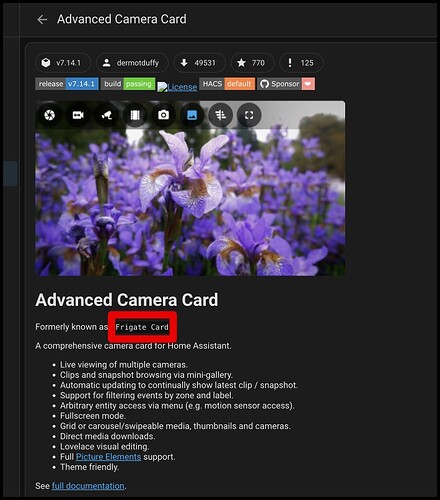This screenshot has width=440, height=500.
Task: Click the 770 stars chip
Action: pyautogui.click(x=252, y=63)
